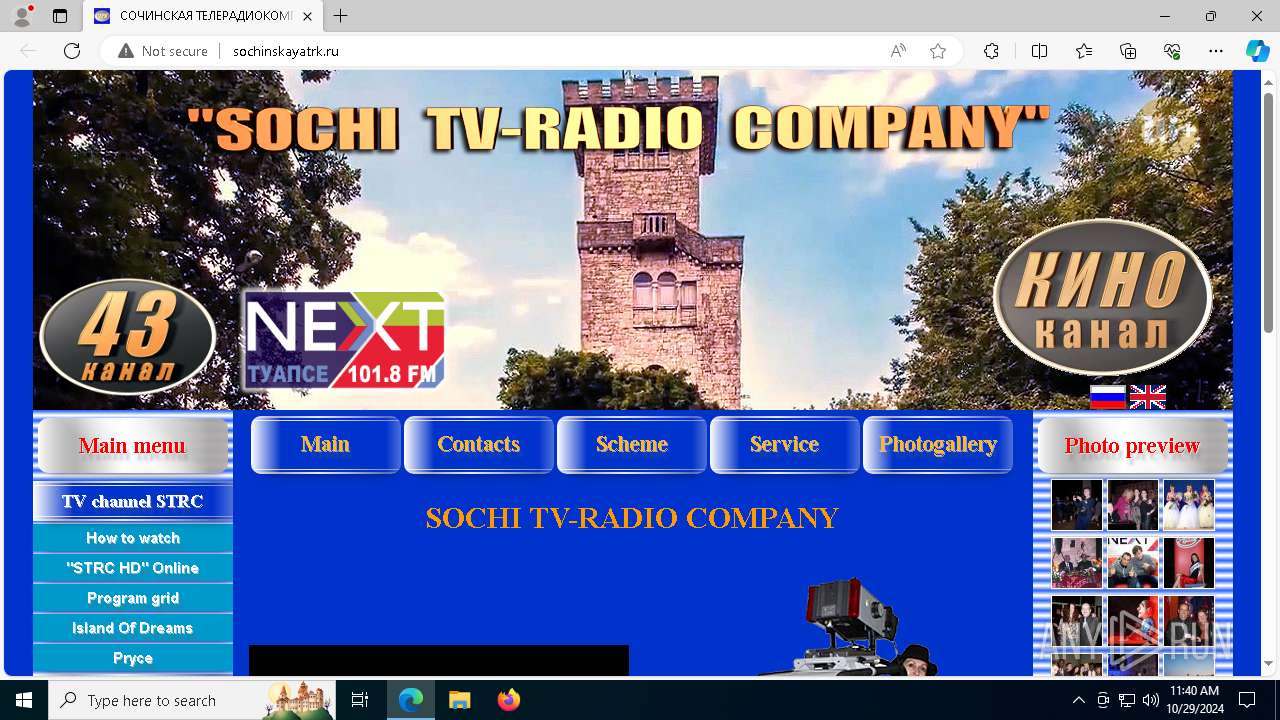The height and width of the screenshot is (720, 1280).
Task: Open browser Extensions icon
Action: pos(991,51)
